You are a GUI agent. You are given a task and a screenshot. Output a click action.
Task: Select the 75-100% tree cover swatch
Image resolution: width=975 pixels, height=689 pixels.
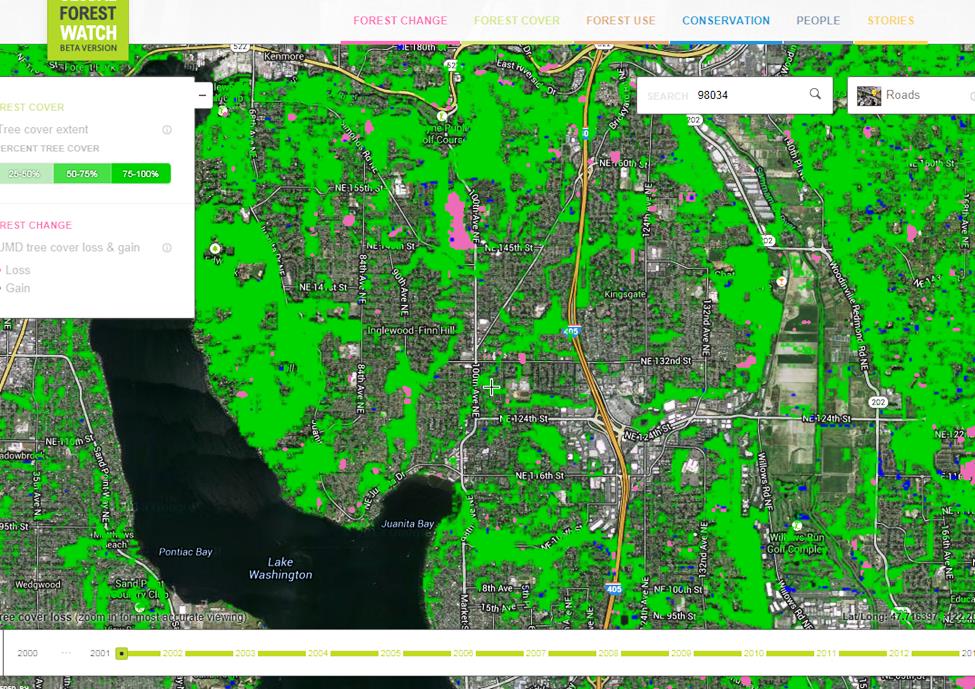click(140, 173)
